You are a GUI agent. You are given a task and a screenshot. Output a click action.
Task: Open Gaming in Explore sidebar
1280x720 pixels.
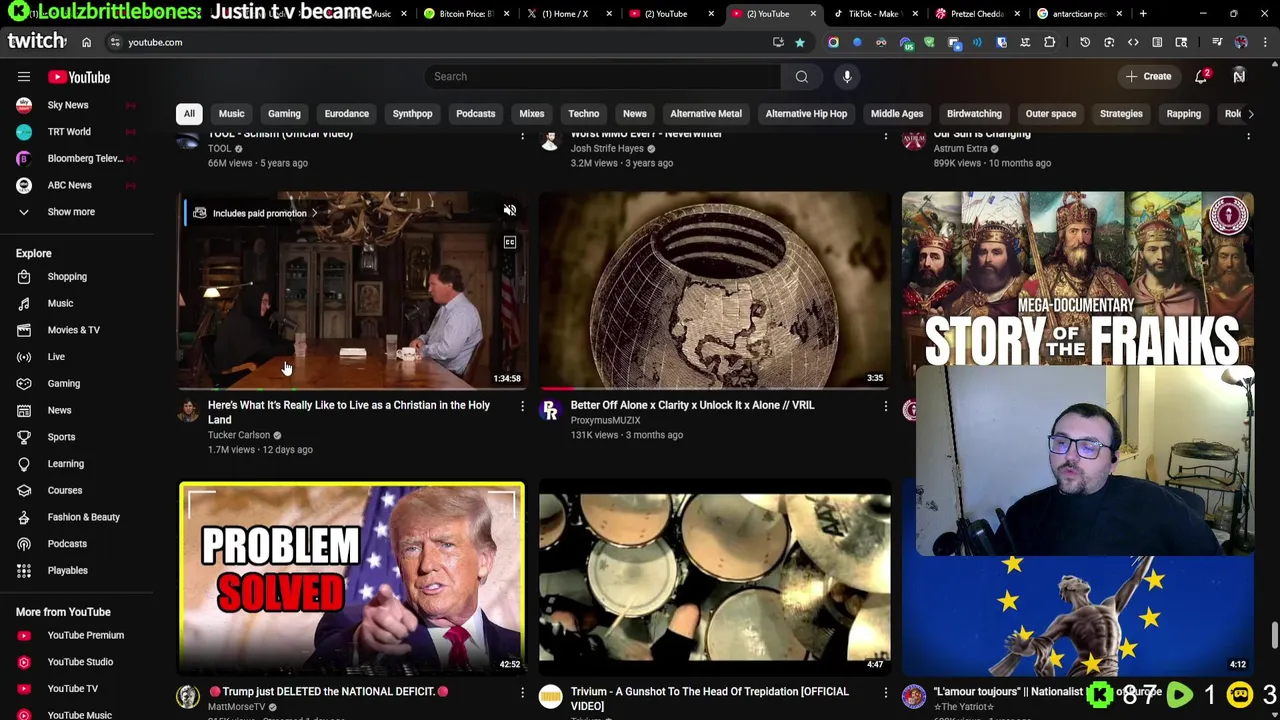click(x=63, y=383)
